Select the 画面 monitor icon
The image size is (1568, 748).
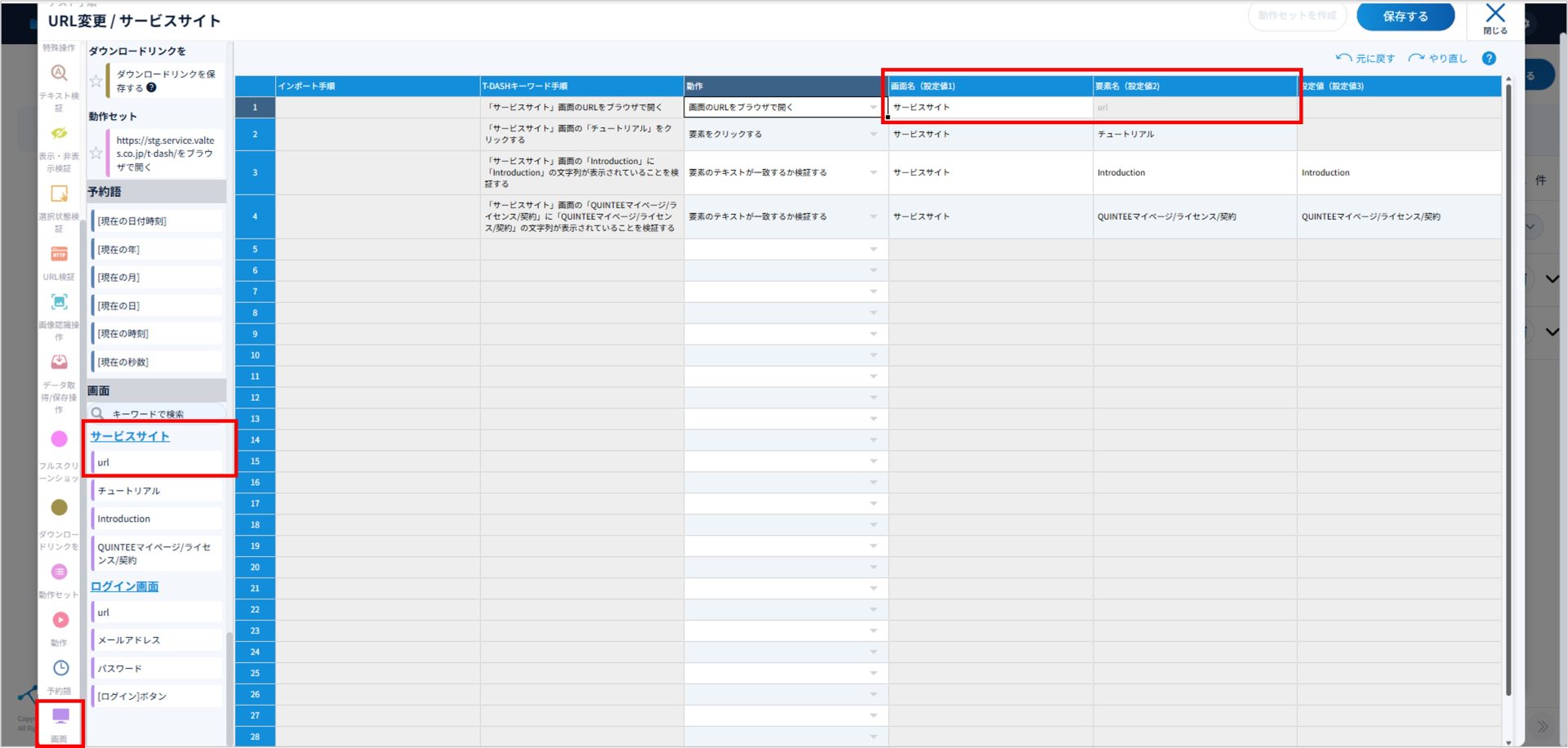[x=60, y=717]
